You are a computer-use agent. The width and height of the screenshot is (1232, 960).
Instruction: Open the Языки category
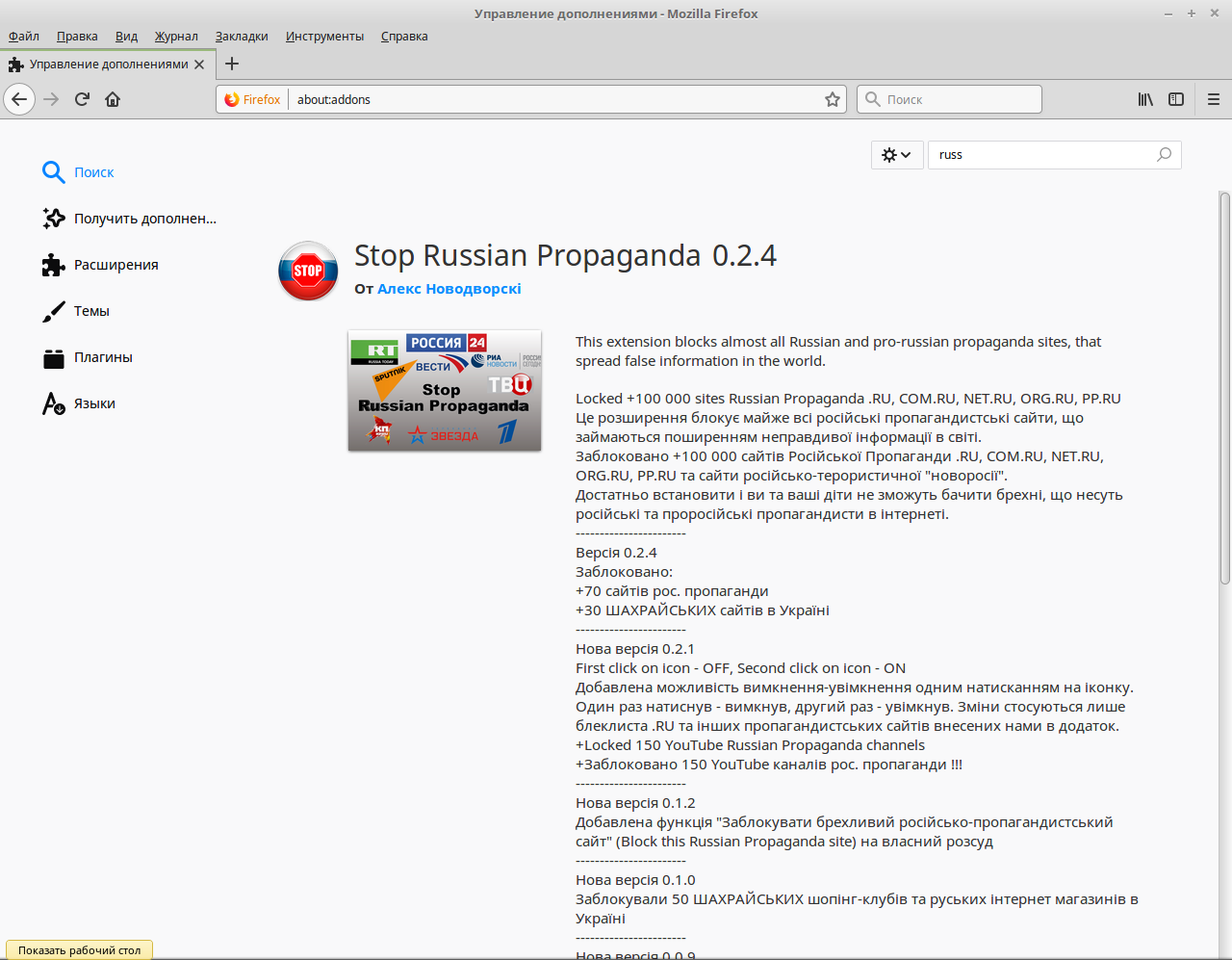[x=79, y=403]
